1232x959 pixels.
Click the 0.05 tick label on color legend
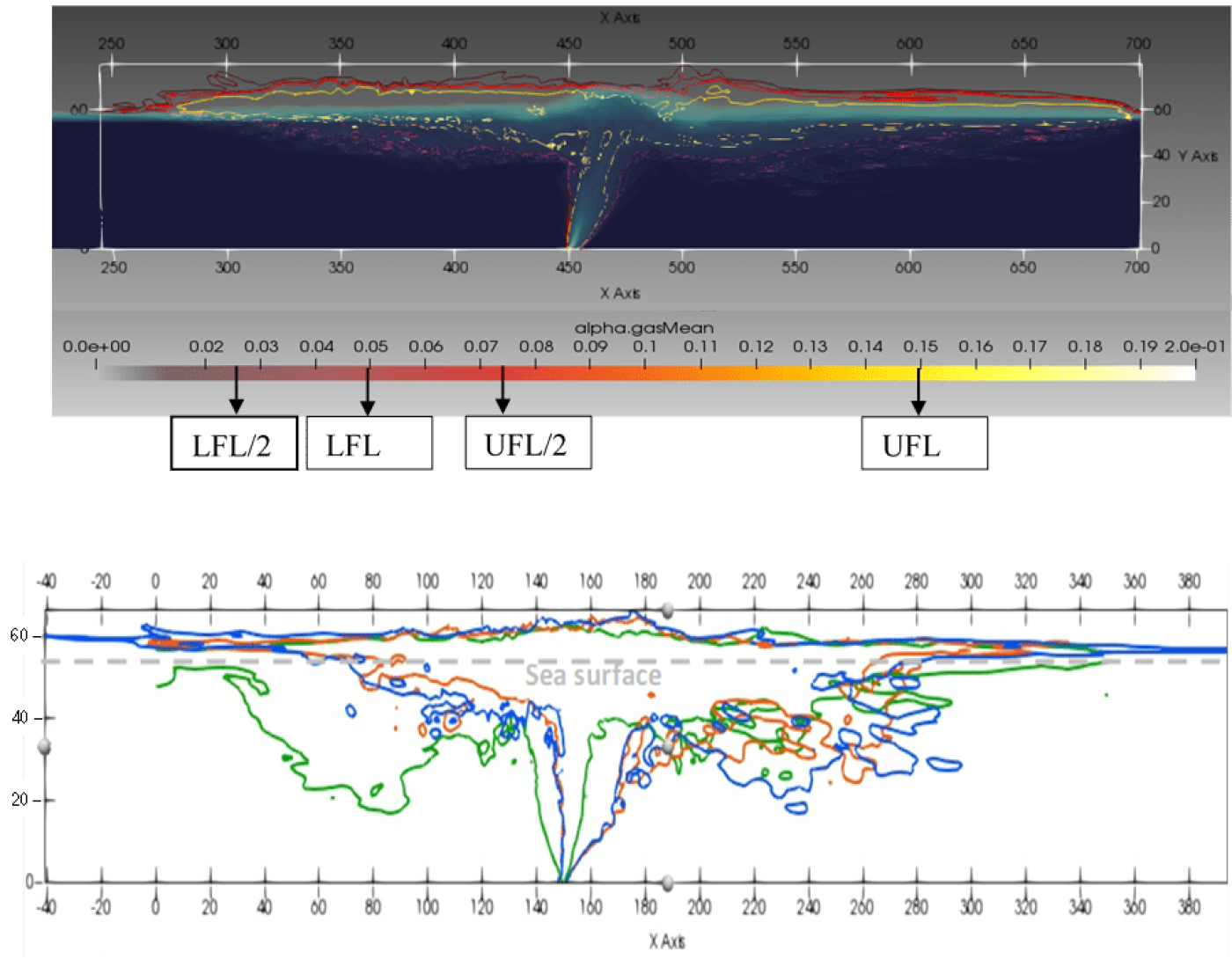[370, 347]
